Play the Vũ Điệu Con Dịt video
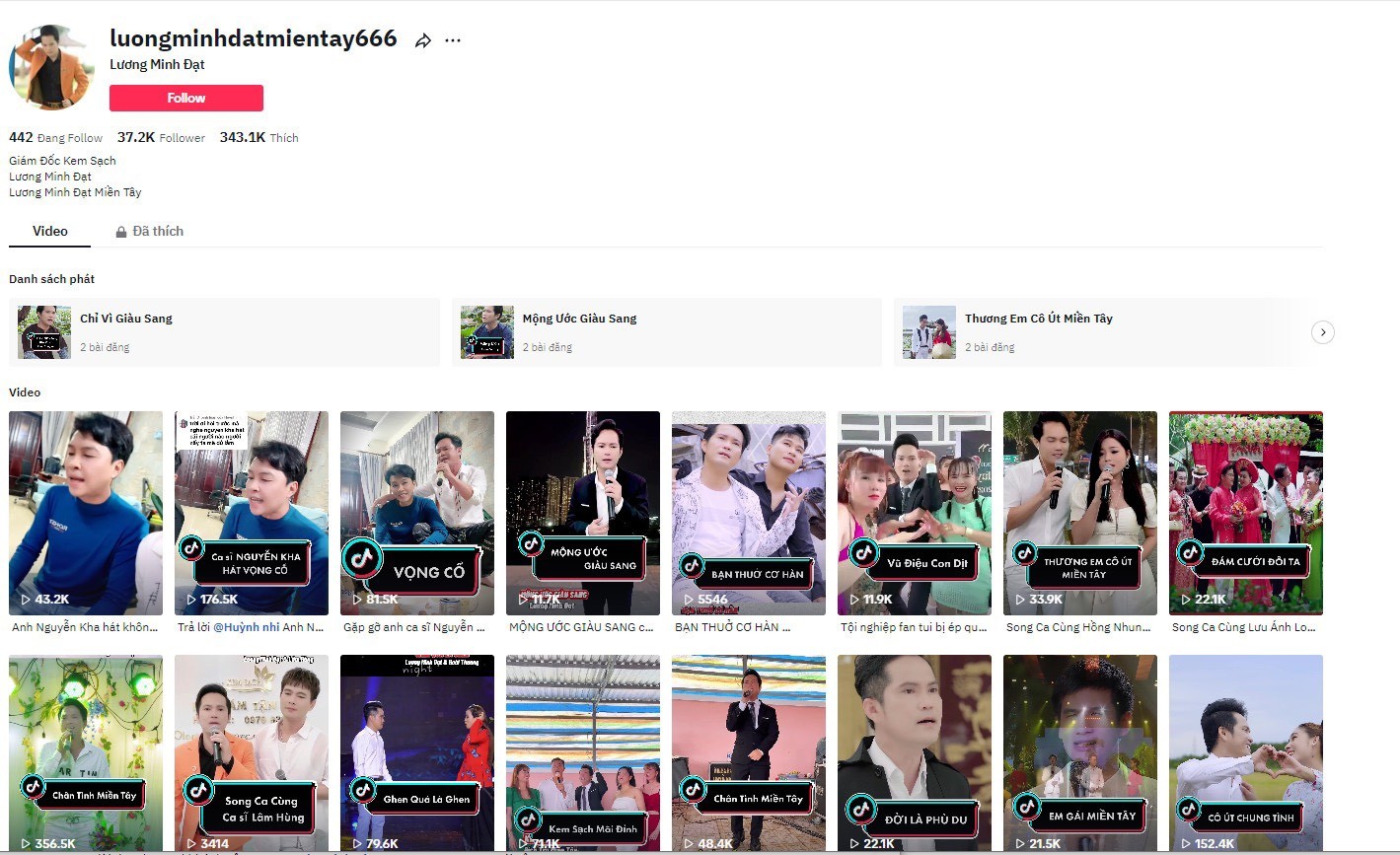This screenshot has width=1400, height=855. (914, 513)
